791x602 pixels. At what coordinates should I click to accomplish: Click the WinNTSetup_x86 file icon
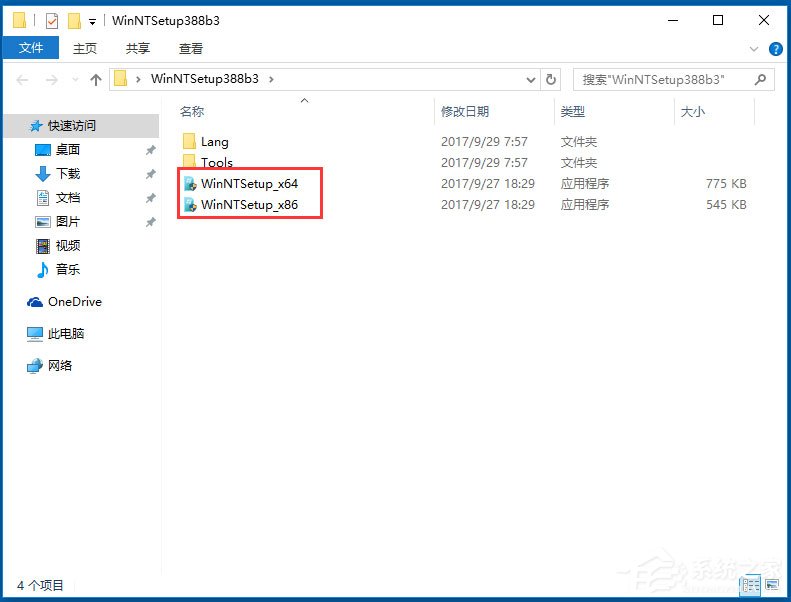coord(190,205)
